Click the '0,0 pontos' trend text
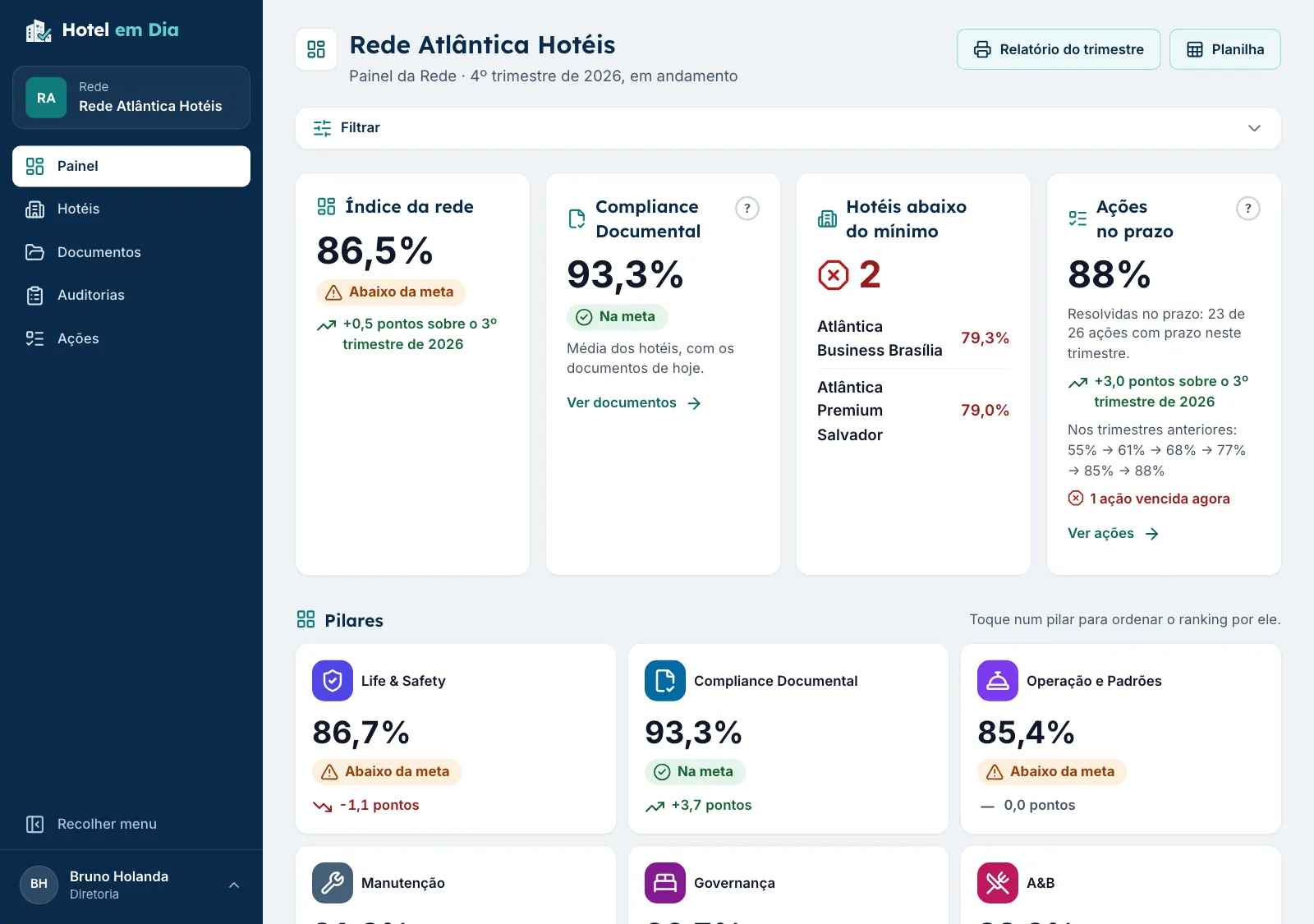The height and width of the screenshot is (924, 1314). pyautogui.click(x=1040, y=806)
